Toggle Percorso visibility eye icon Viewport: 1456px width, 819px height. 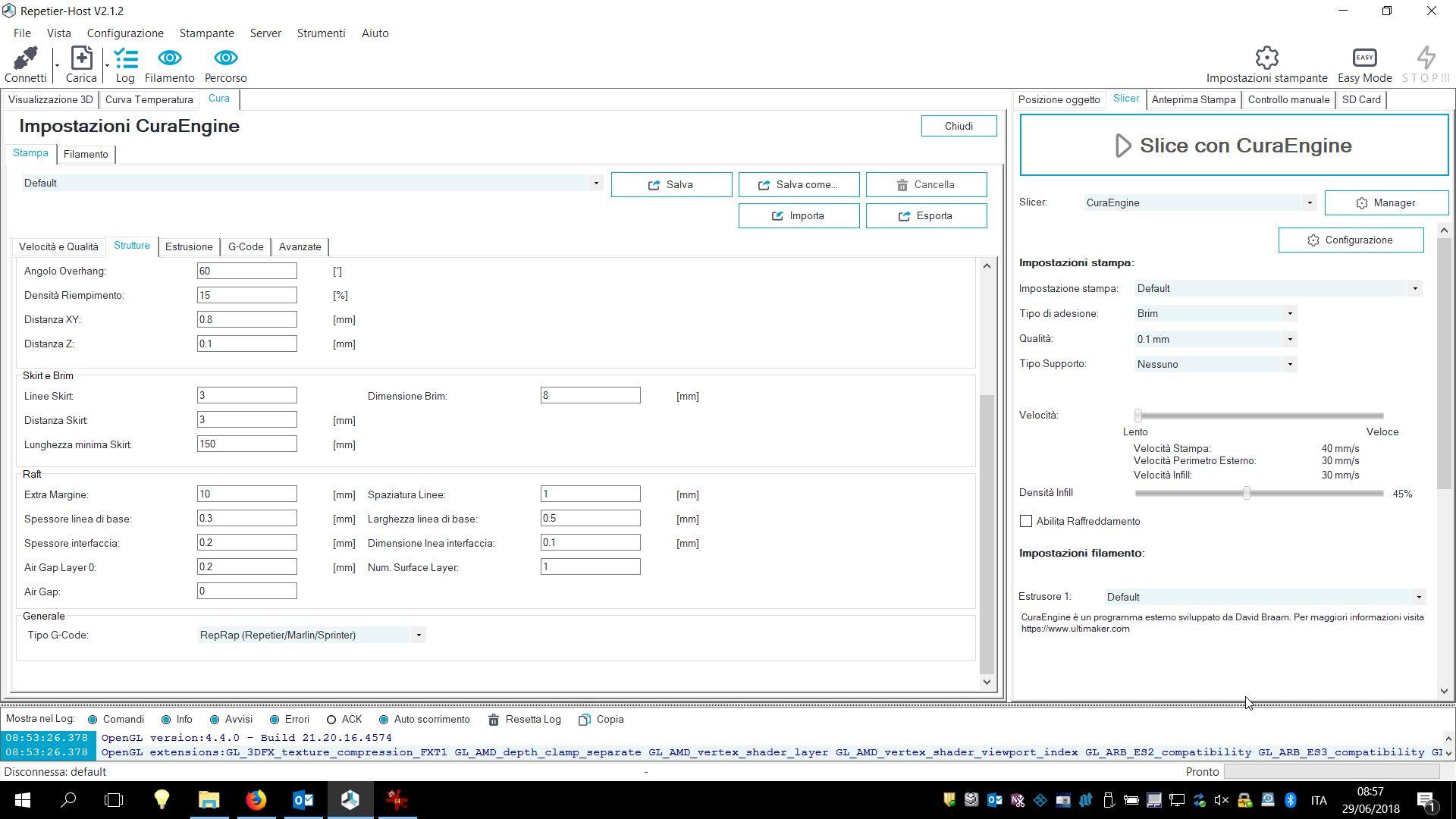click(x=225, y=58)
